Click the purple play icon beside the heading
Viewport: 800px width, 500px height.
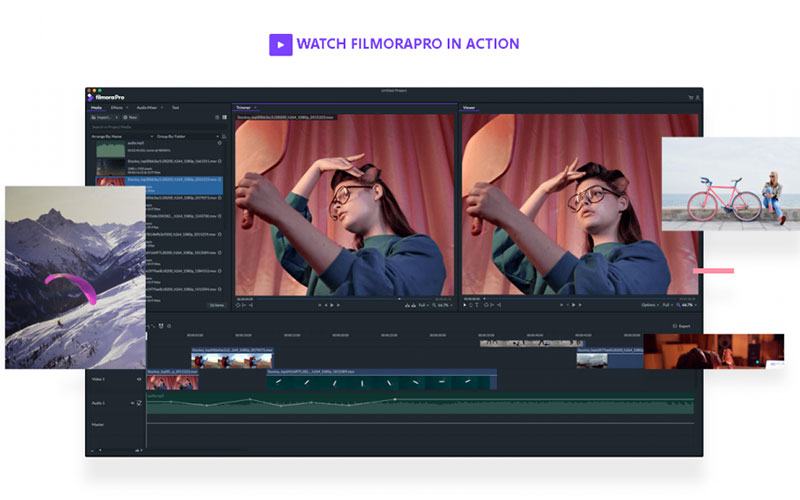click(281, 44)
